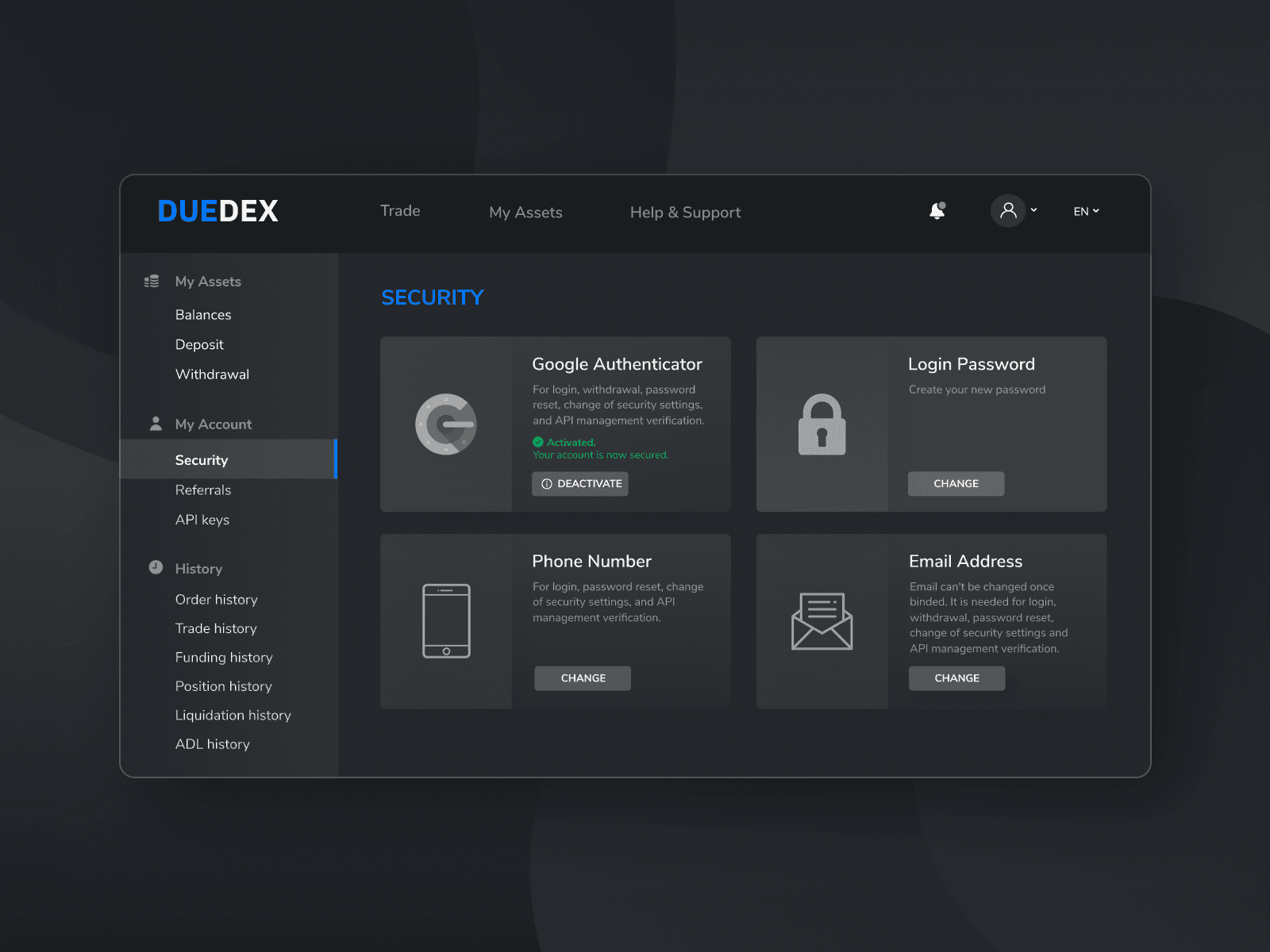Click the clock icon beside History
The height and width of the screenshot is (952, 1270).
coord(156,568)
